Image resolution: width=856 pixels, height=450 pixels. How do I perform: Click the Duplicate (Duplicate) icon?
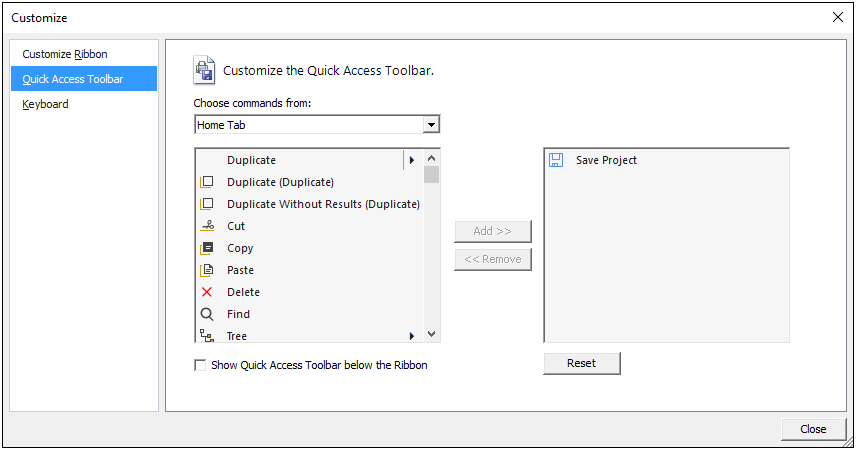point(207,182)
